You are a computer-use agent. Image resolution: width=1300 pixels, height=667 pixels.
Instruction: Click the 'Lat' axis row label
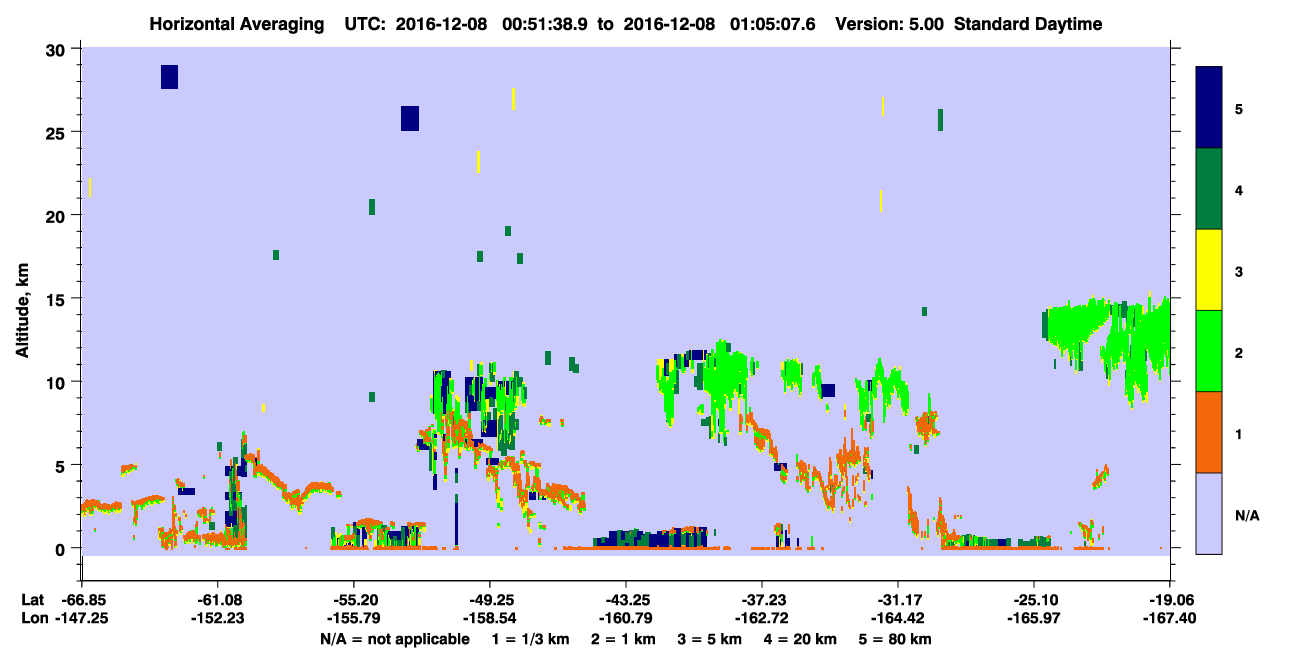point(32,600)
